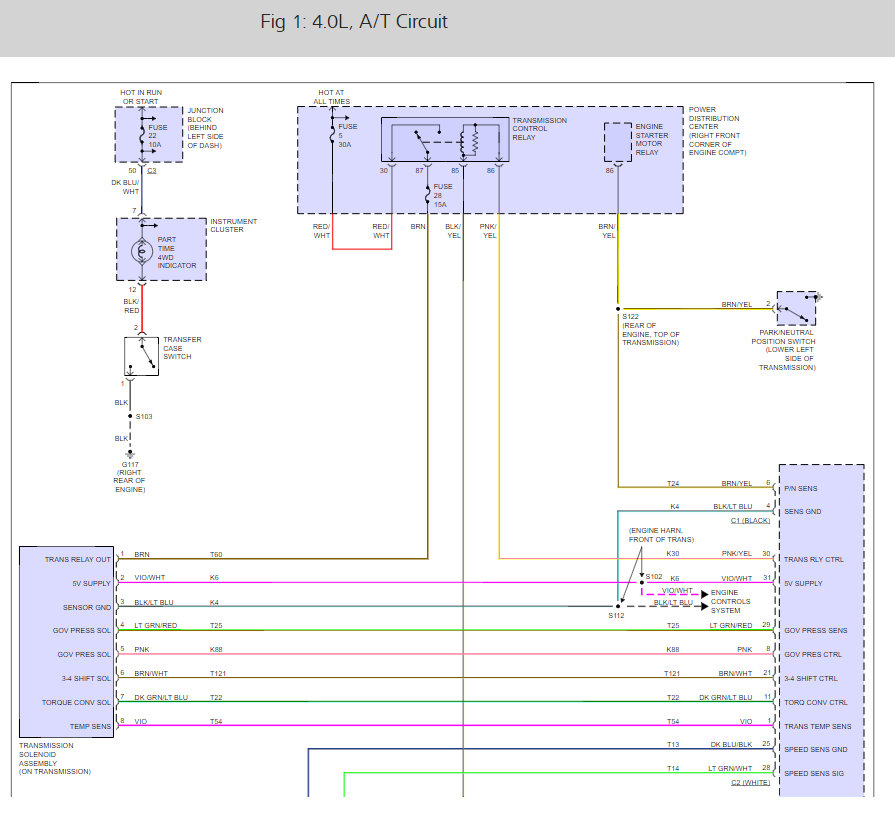Click the SPEED SENS SIG terminal label
Viewport: 895px width, 817px height.
click(x=814, y=774)
